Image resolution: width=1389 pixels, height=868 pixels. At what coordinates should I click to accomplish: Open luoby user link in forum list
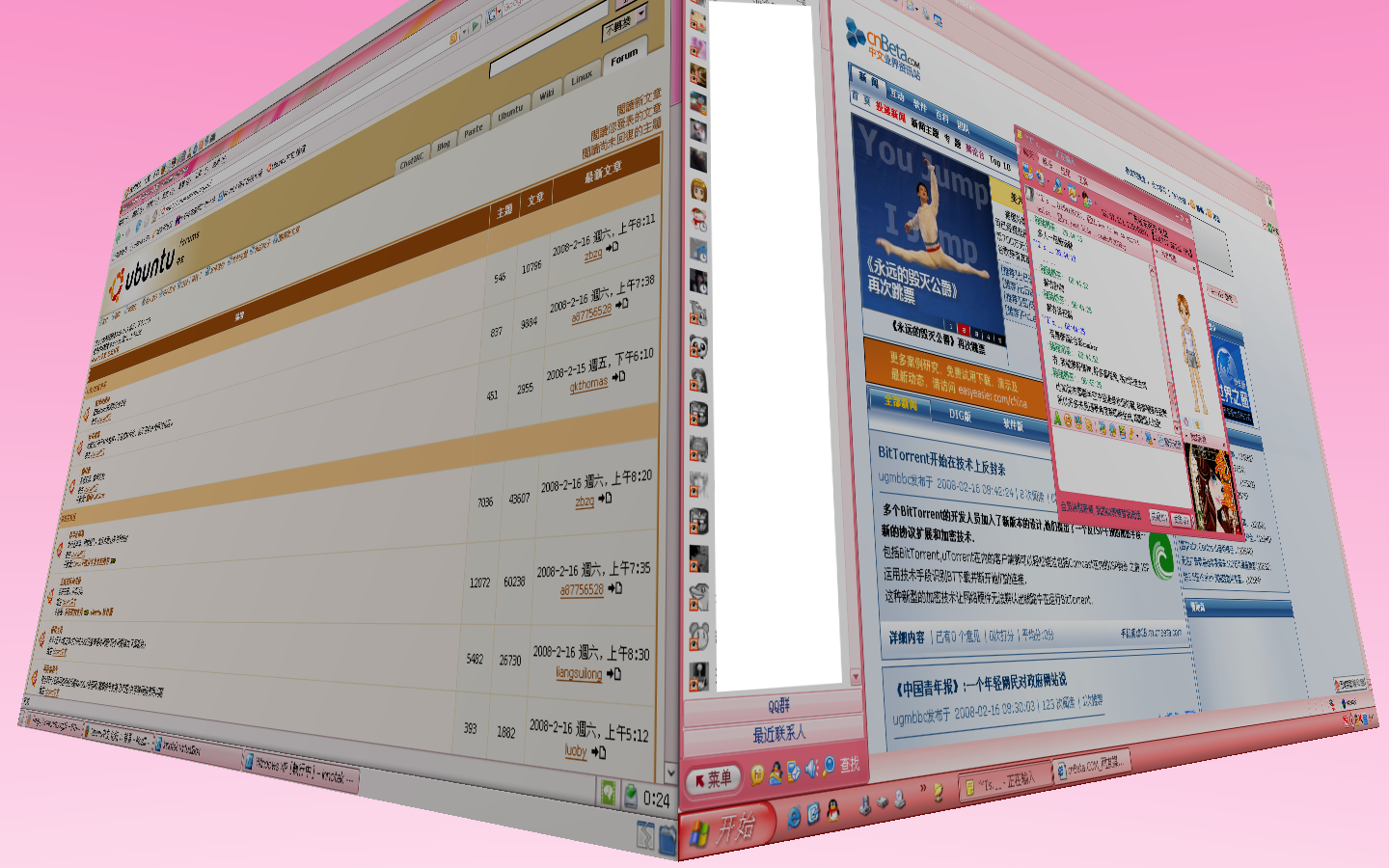pos(576,750)
